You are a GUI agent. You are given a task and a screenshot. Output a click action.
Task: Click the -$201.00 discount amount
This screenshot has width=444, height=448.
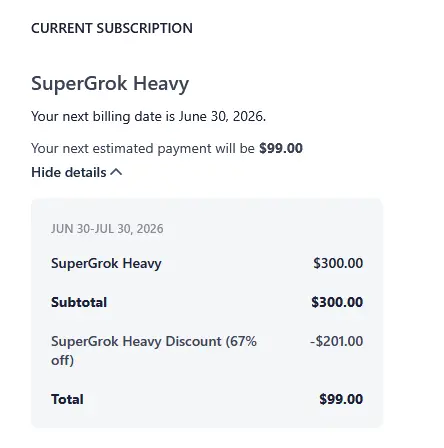click(x=336, y=341)
